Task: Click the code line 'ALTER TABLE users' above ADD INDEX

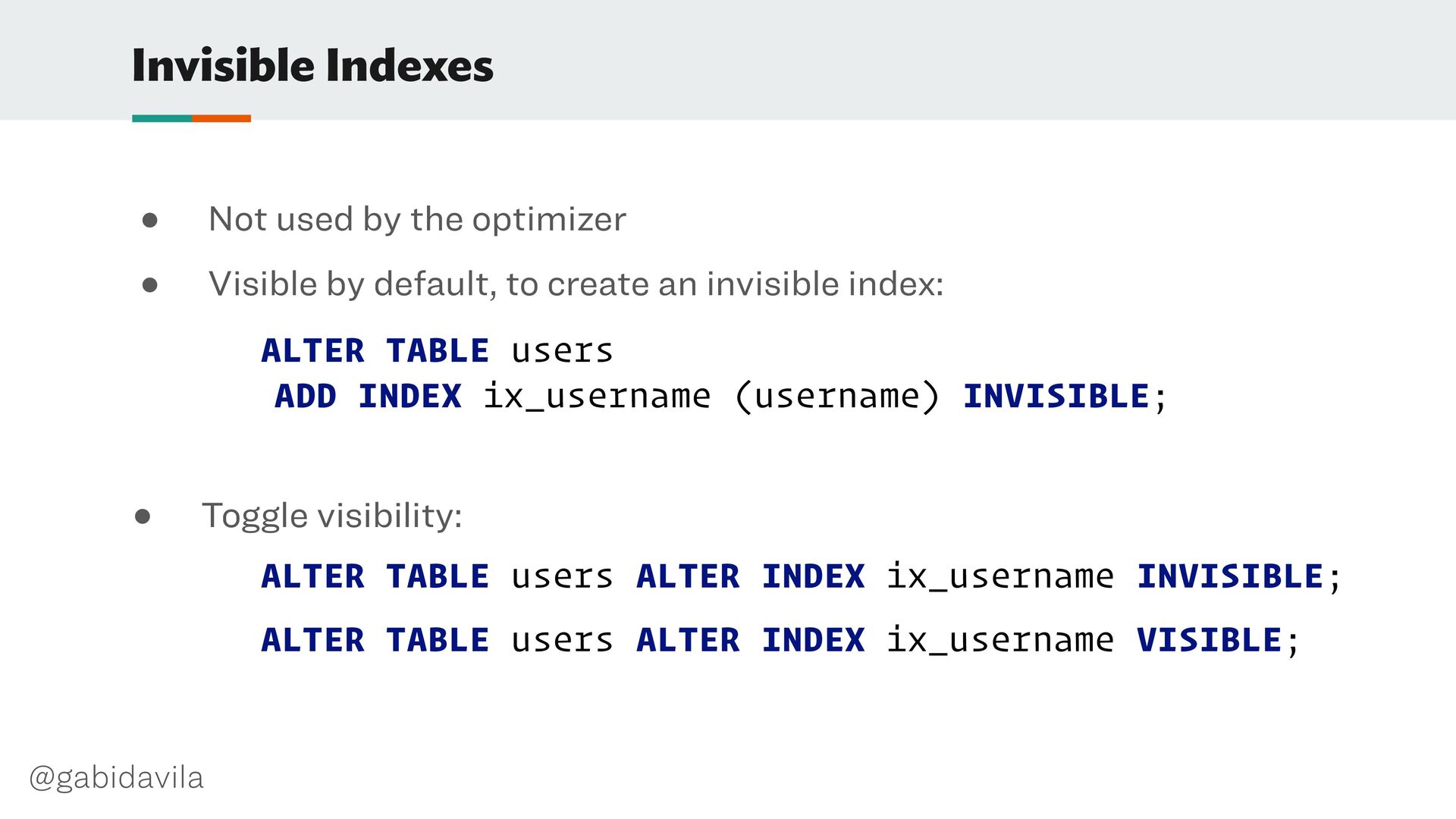Action: click(x=437, y=351)
